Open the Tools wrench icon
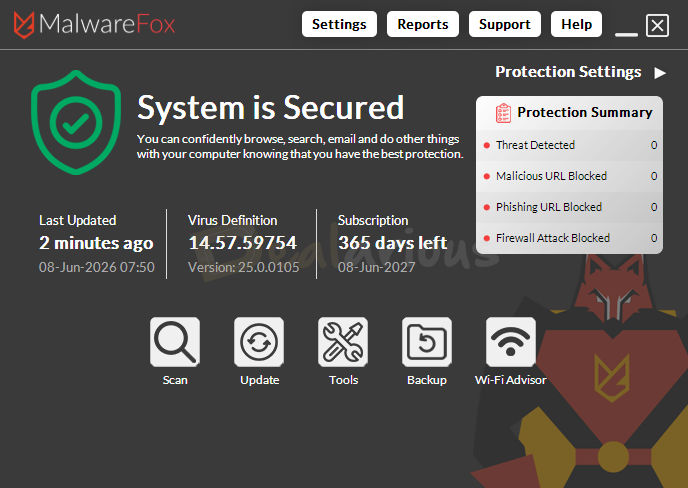The width and height of the screenshot is (688, 488). coord(343,342)
